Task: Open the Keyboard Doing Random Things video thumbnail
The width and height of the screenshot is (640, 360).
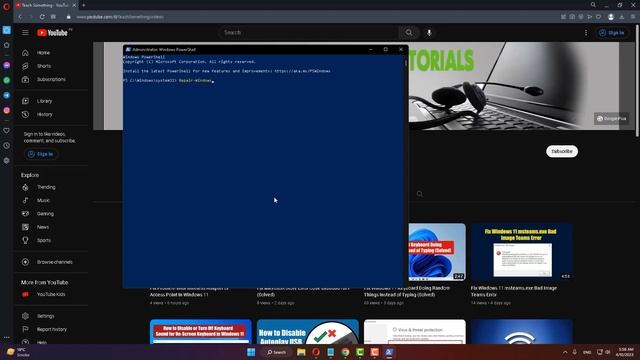Action: coord(437,251)
